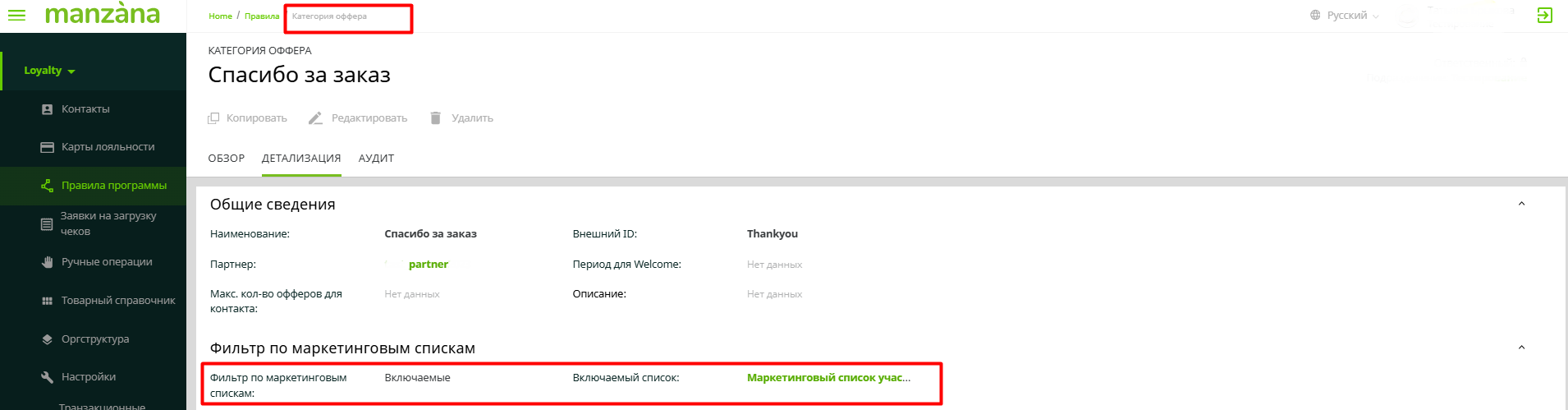Collapse the Общие сведения section

(1521, 204)
